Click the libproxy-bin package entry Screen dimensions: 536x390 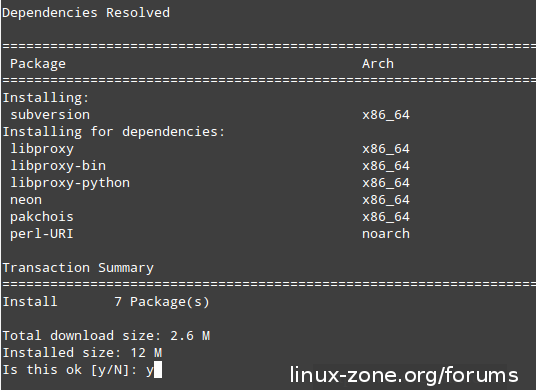[x=58, y=166]
